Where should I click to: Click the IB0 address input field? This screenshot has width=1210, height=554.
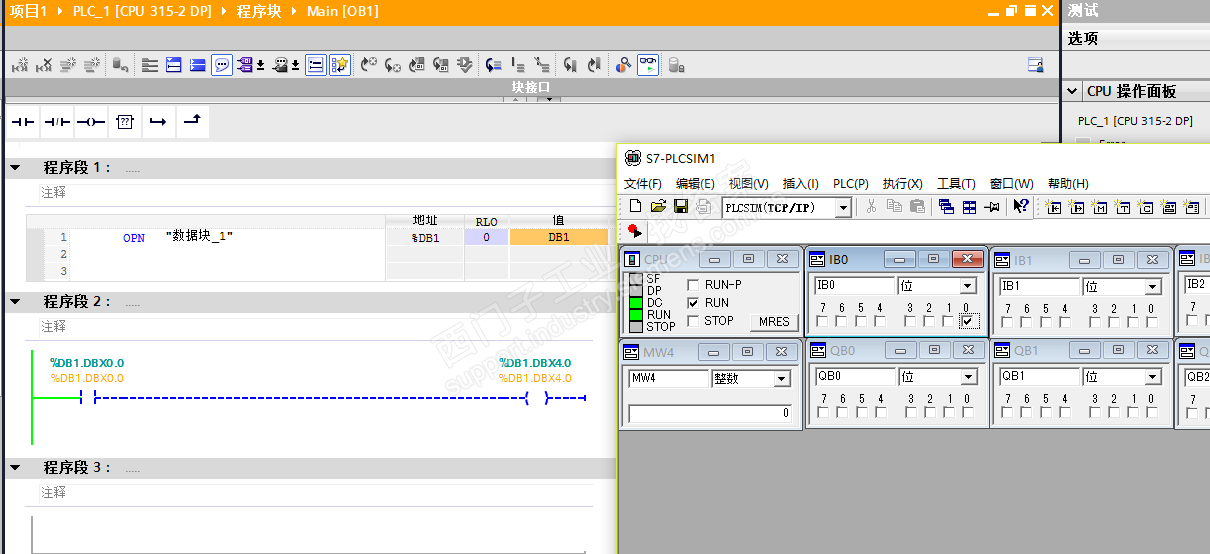click(x=855, y=286)
